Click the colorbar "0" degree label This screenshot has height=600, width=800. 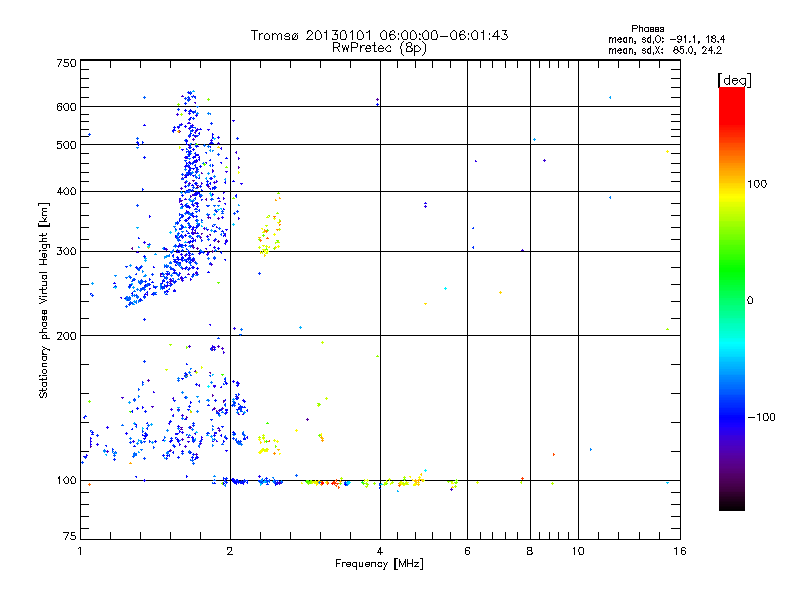(x=750, y=301)
